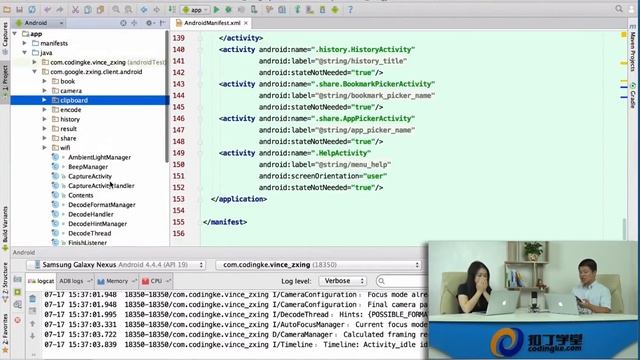The height and width of the screenshot is (360, 640).
Task: Open the Build Variants side tab
Action: [5, 228]
